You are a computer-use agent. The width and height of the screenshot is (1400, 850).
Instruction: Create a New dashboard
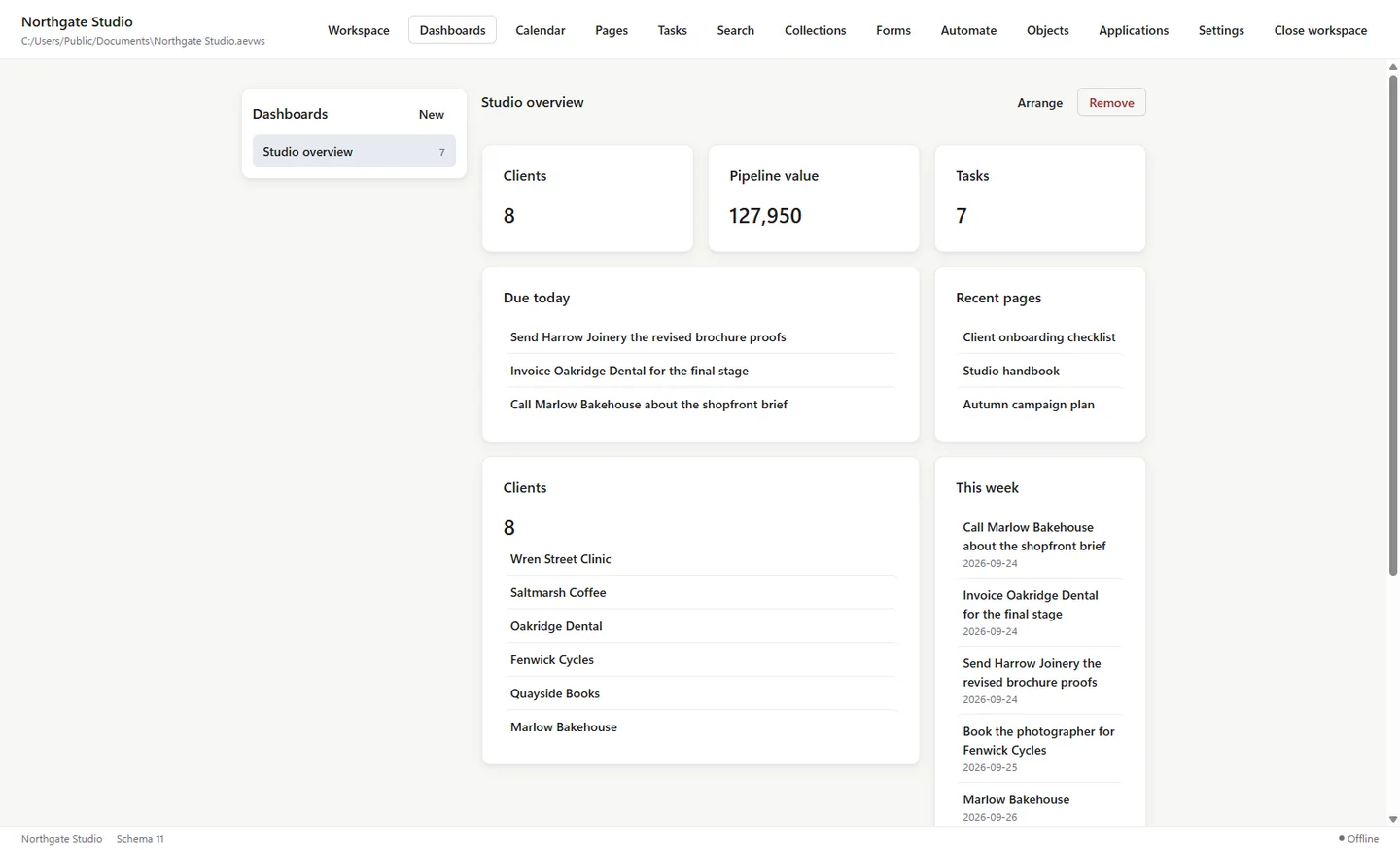coord(431,114)
